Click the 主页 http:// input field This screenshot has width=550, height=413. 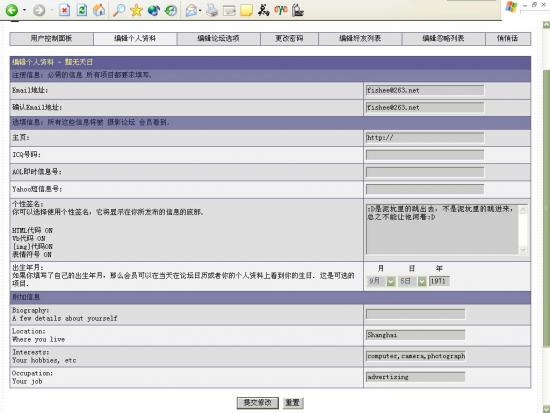coord(425,138)
